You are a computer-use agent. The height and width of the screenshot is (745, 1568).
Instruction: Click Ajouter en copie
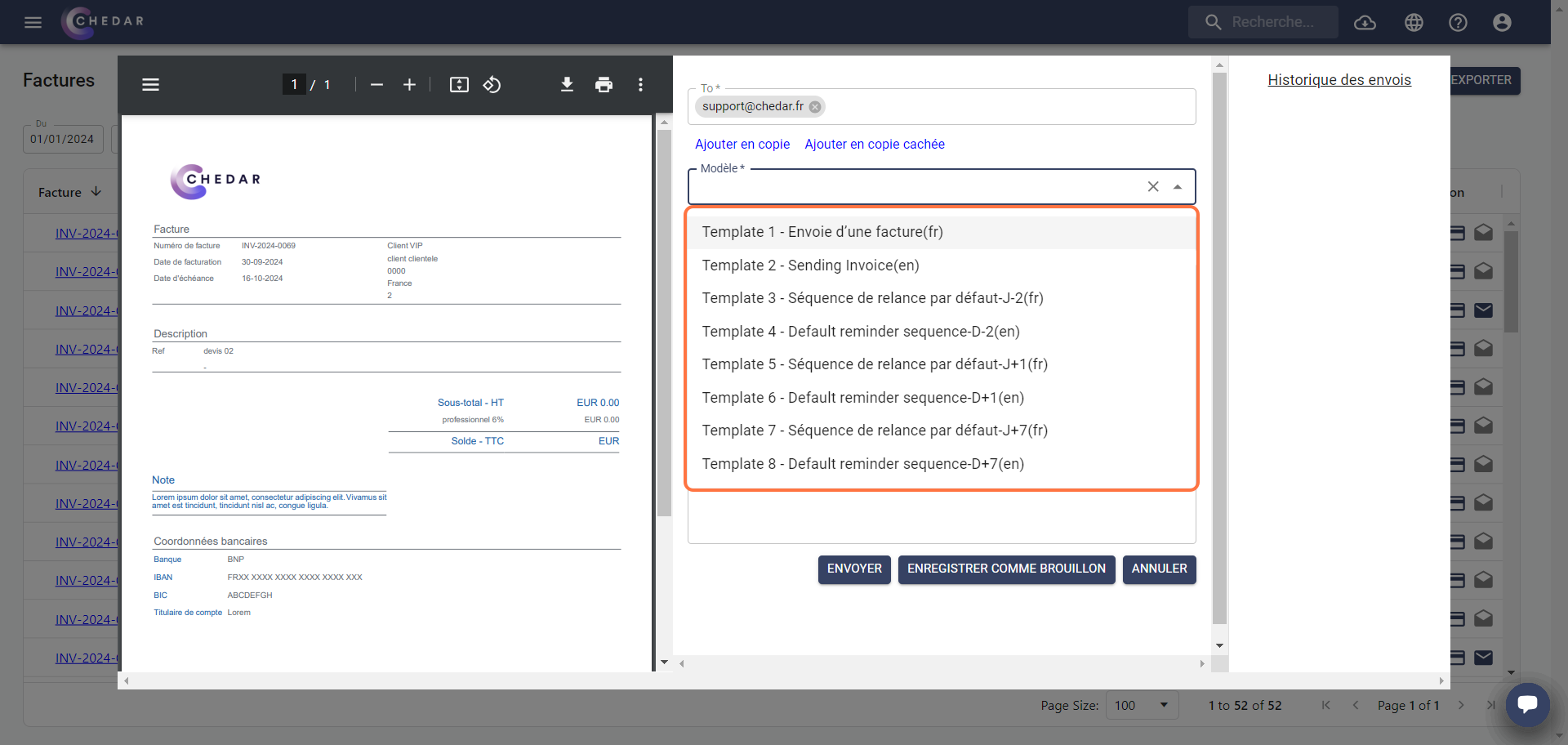pos(742,145)
